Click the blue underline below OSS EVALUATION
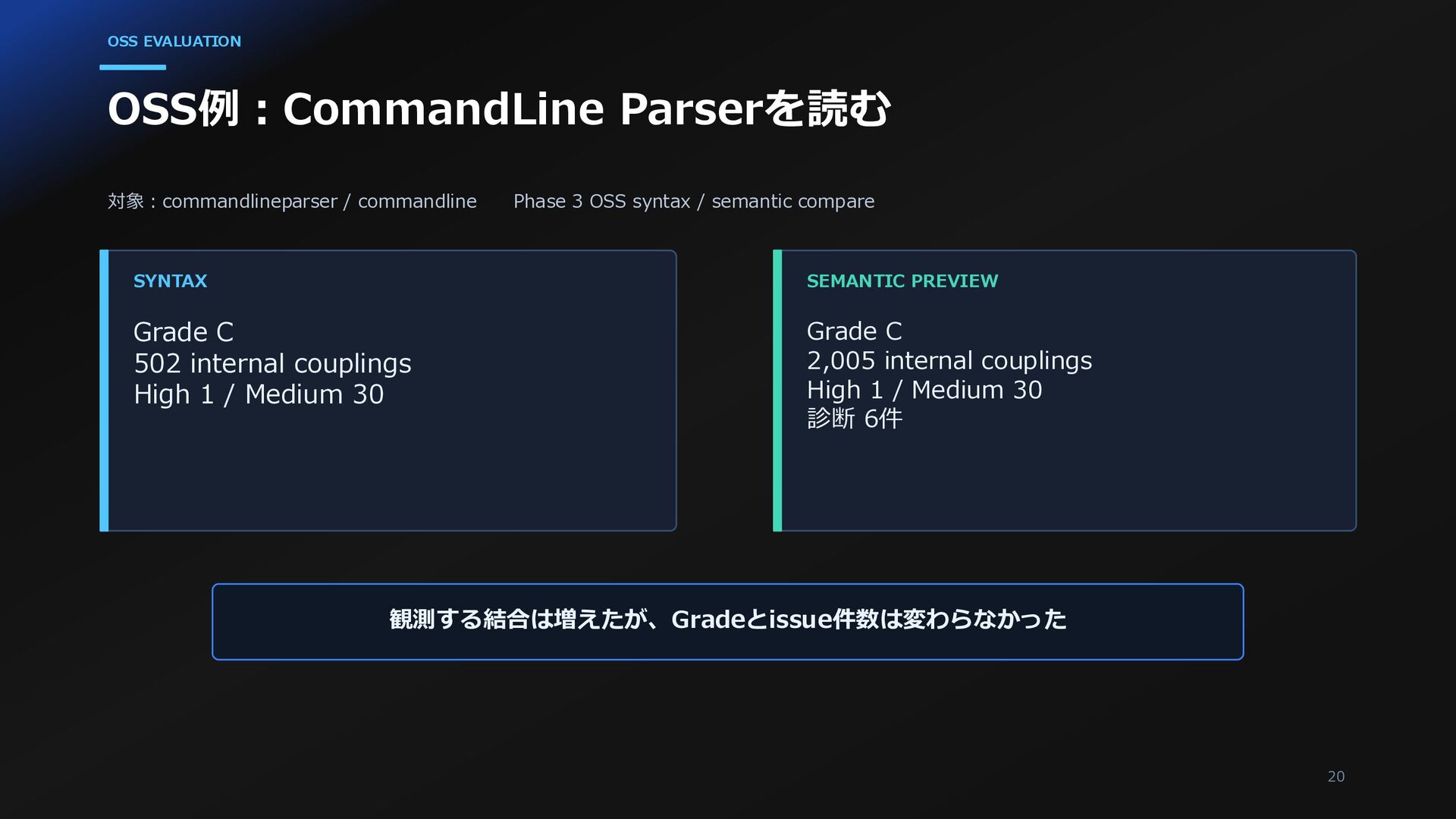The width and height of the screenshot is (1456, 819). click(133, 67)
